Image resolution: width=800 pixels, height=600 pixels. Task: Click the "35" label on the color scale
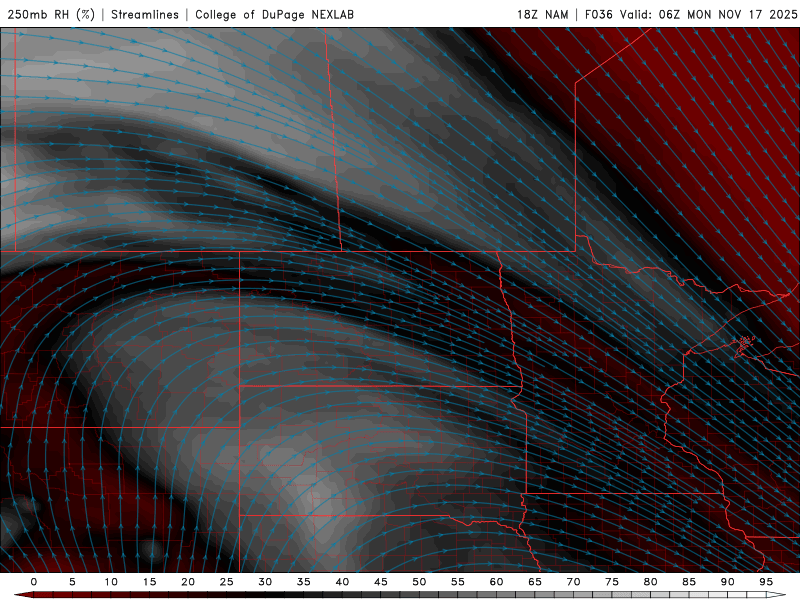coord(304,582)
